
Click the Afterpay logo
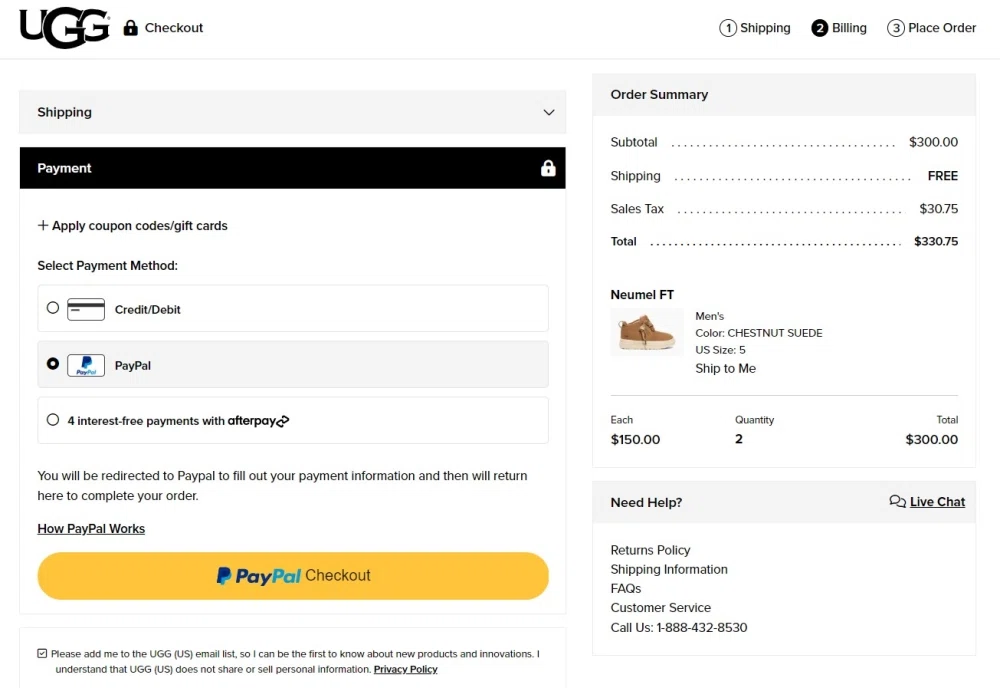(259, 420)
